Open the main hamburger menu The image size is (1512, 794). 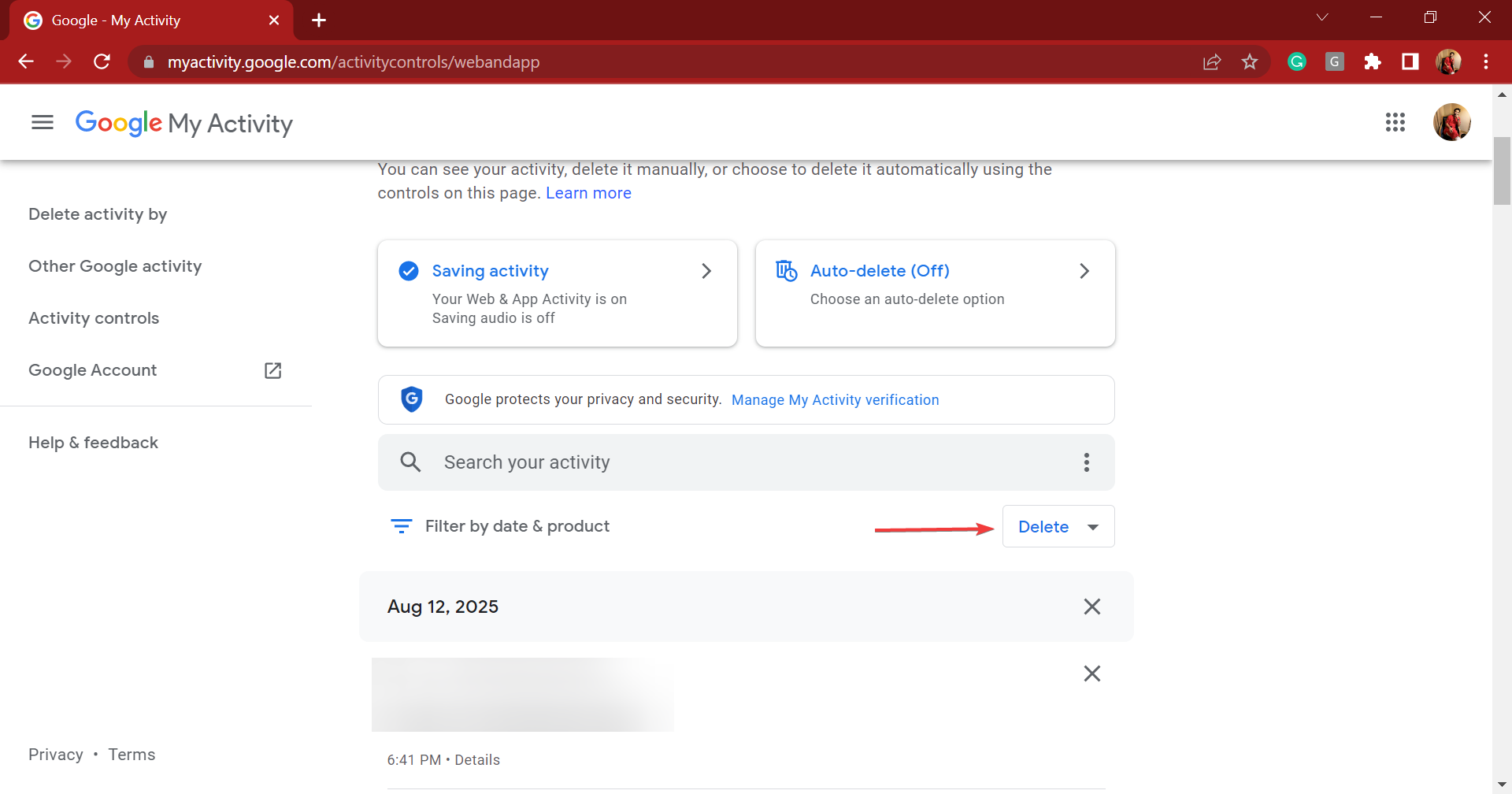43,122
